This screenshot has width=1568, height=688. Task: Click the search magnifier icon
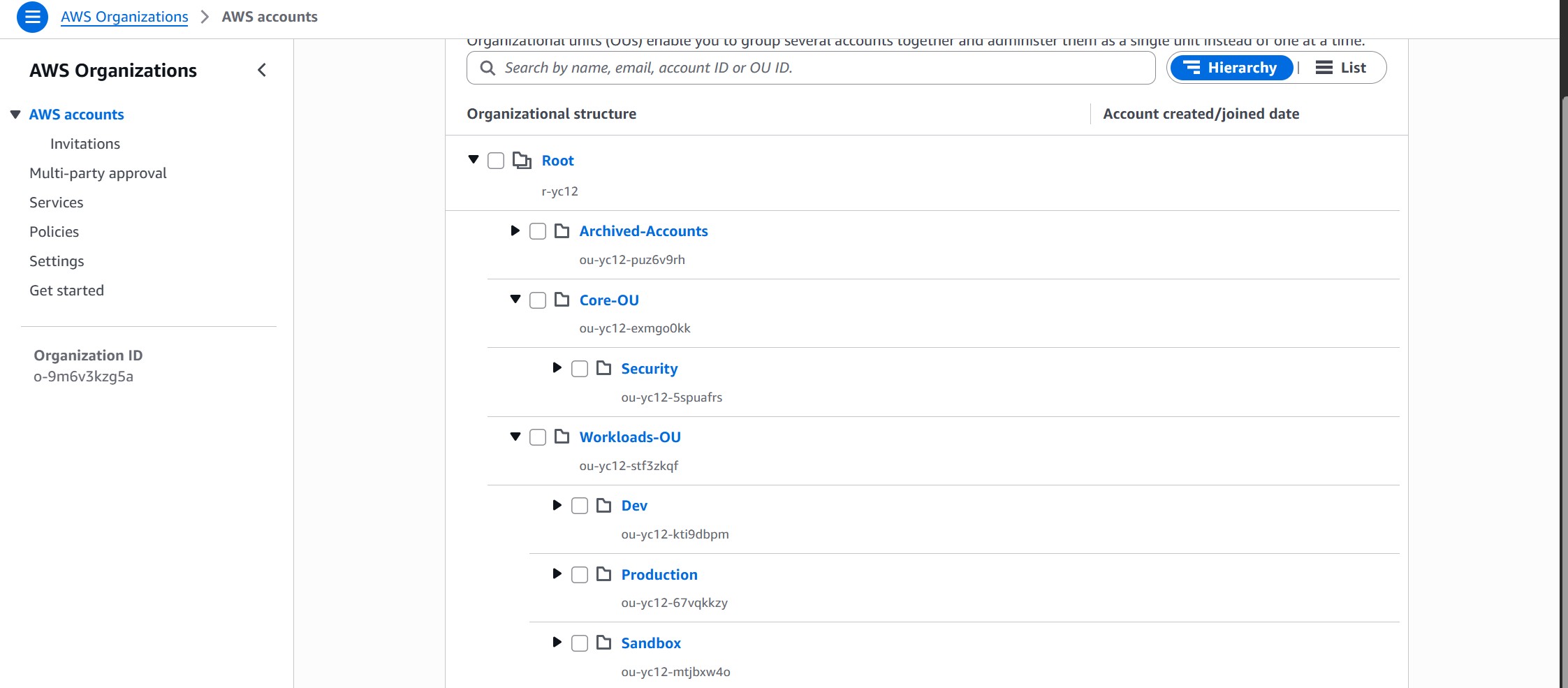[488, 68]
